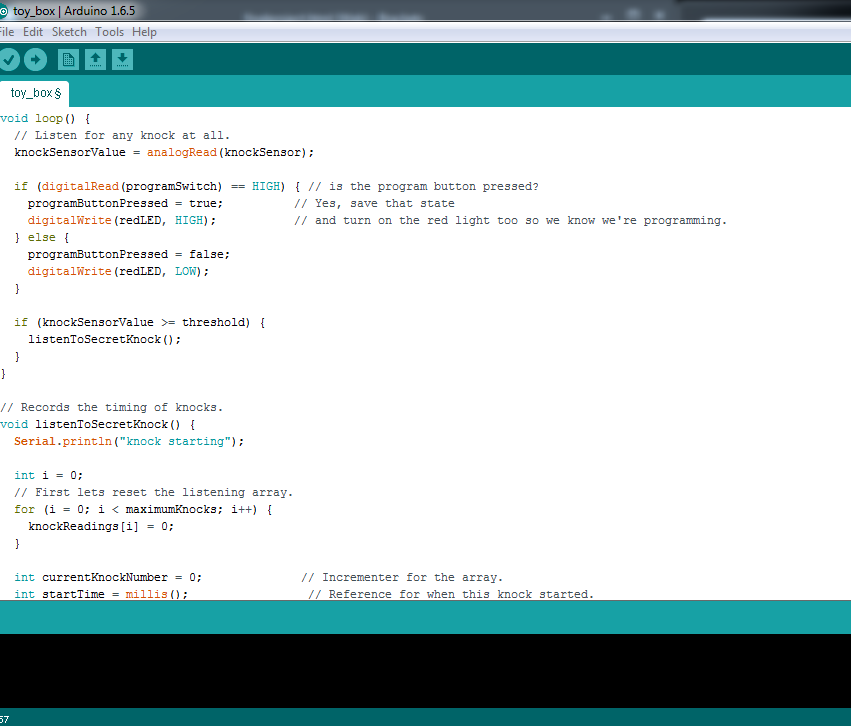The image size is (851, 726).
Task: Click comment '// Incrementer for the array.'
Action: tap(402, 577)
